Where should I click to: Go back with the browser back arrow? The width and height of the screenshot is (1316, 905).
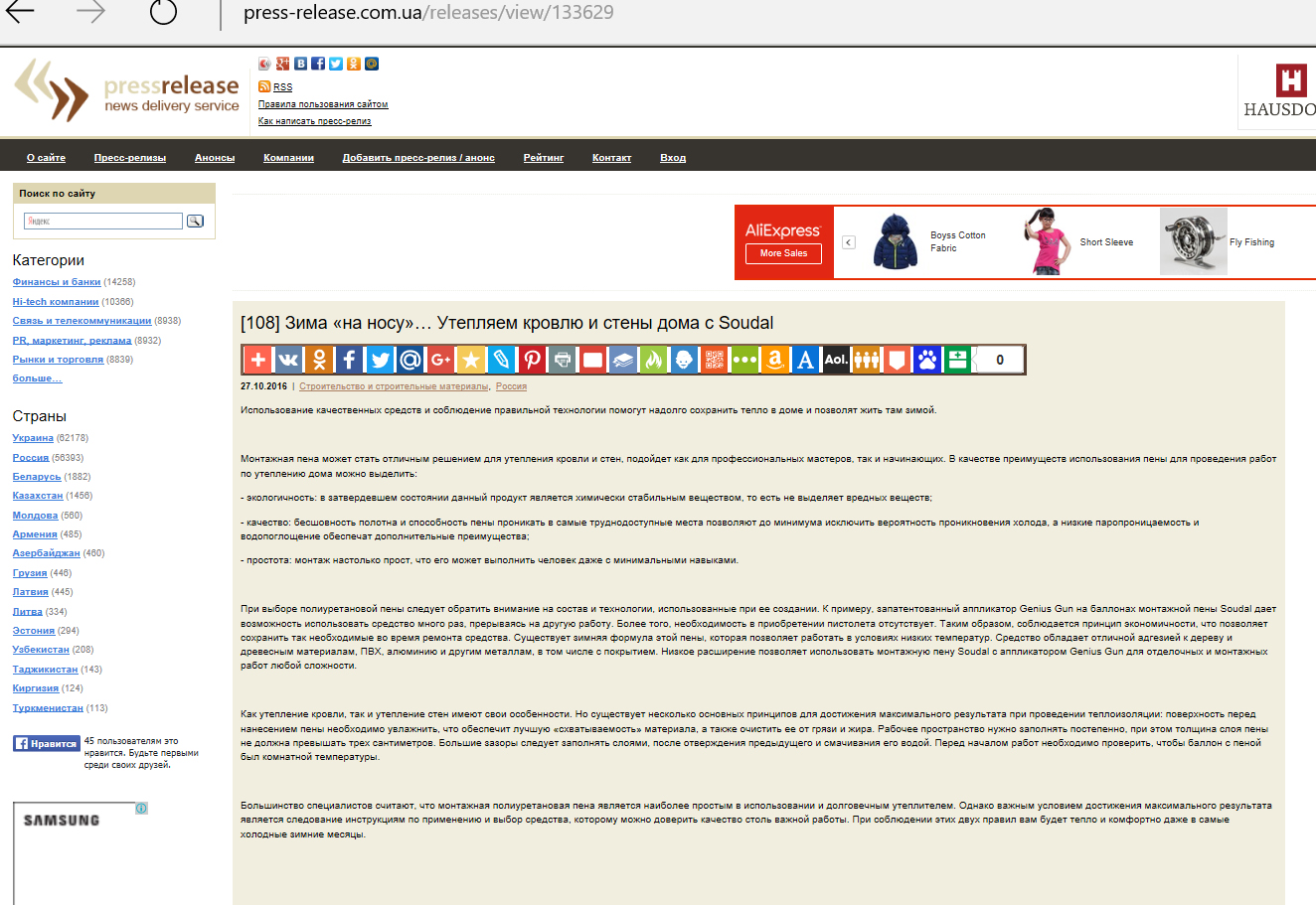tap(20, 12)
